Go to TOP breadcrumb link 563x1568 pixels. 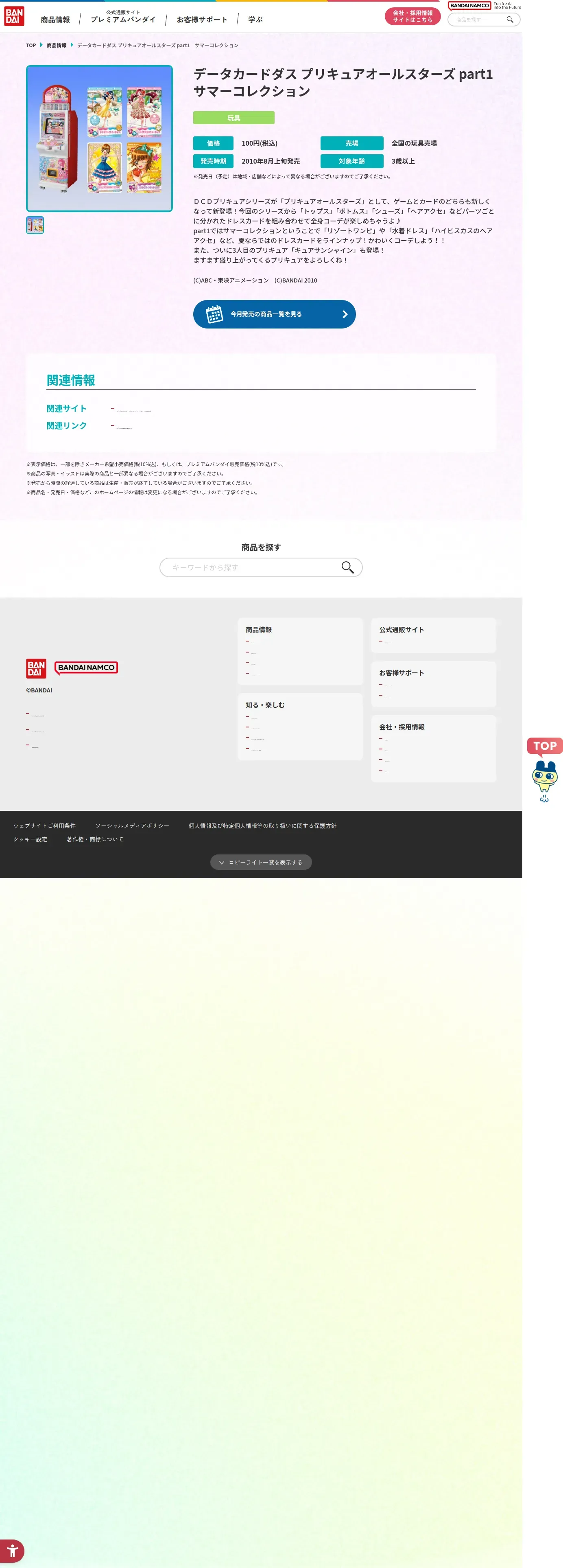(31, 46)
